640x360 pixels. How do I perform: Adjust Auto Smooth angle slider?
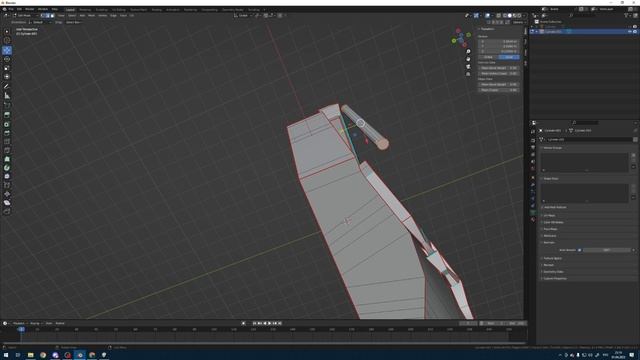point(607,250)
